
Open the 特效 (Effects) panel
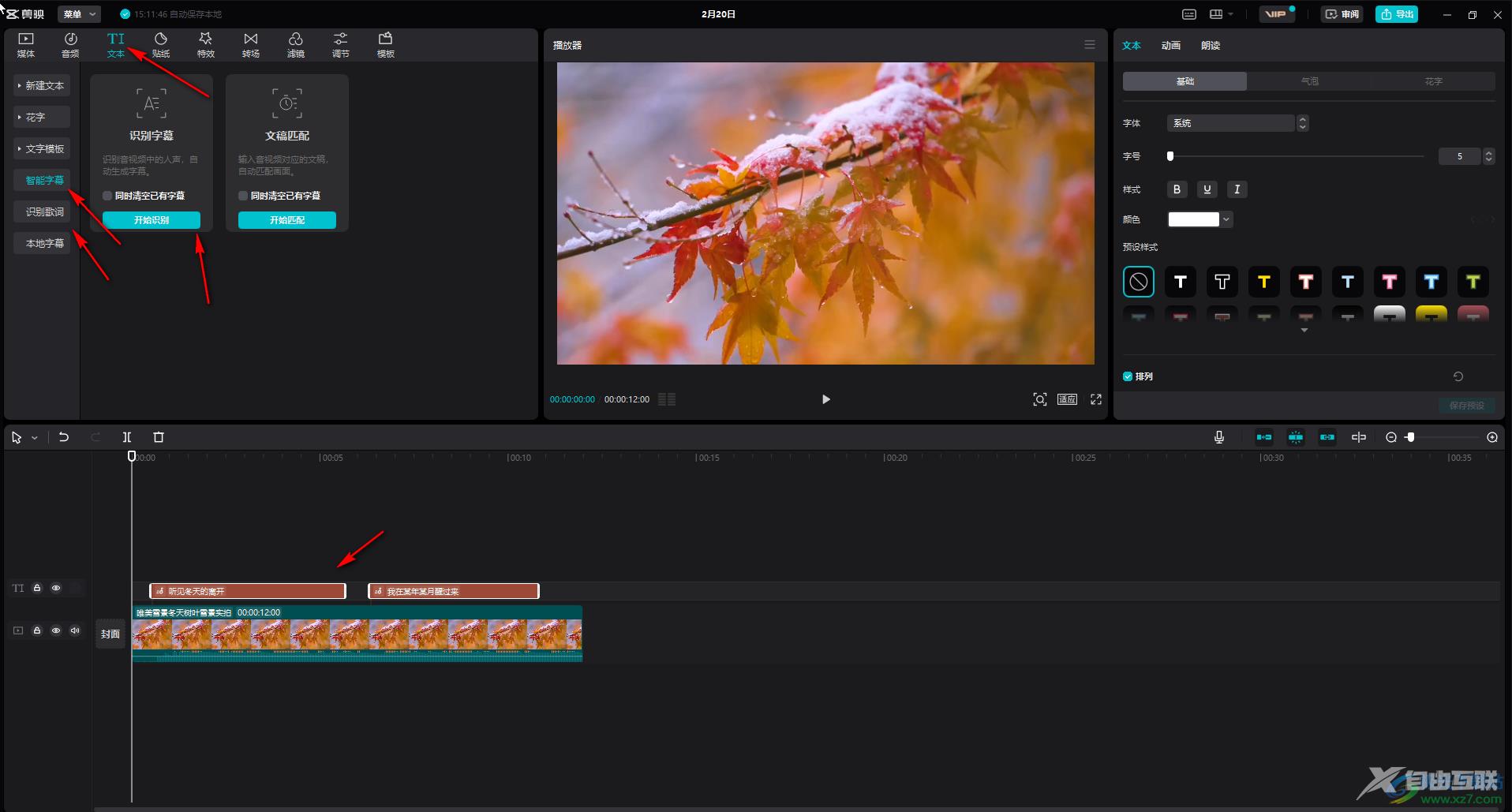tap(206, 45)
